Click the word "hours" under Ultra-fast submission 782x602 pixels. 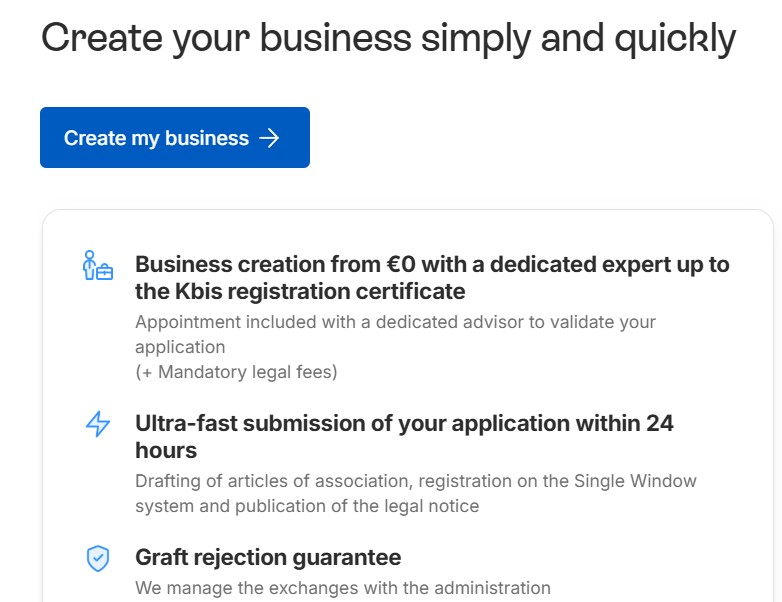point(166,450)
